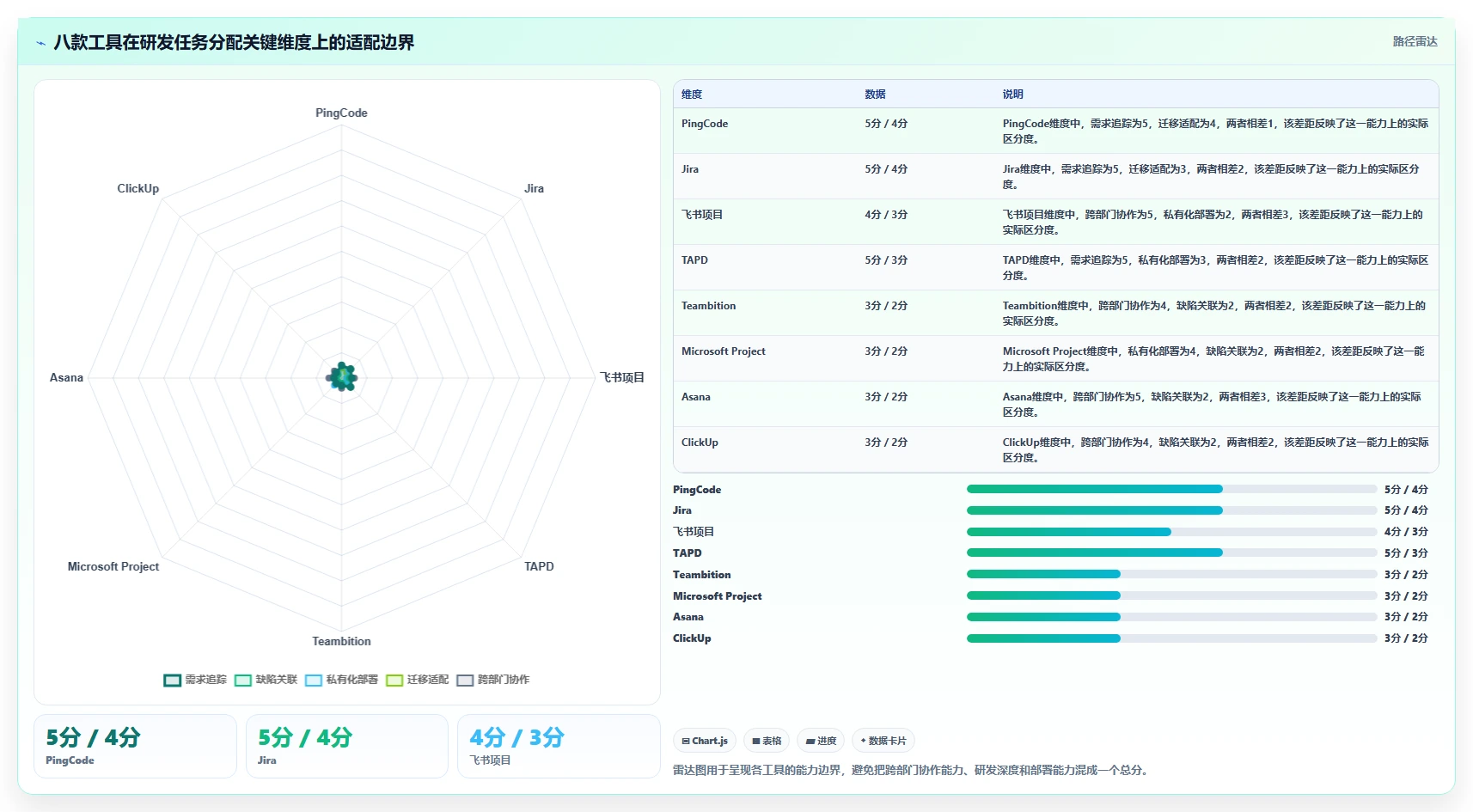Toggle the 缺陷关联 legend series
This screenshot has width=1473, height=812.
click(266, 680)
